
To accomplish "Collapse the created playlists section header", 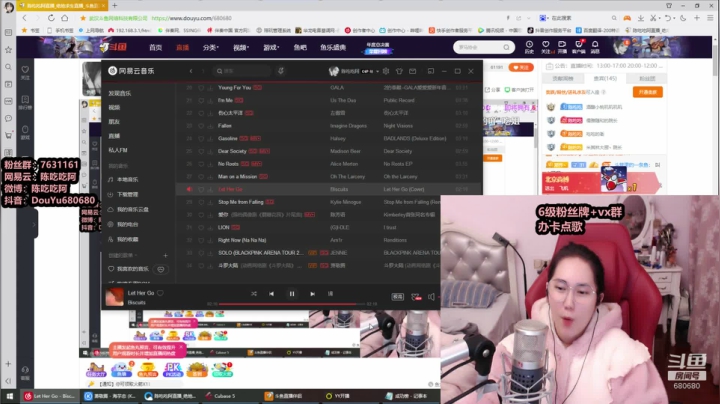I will [x=122, y=255].
